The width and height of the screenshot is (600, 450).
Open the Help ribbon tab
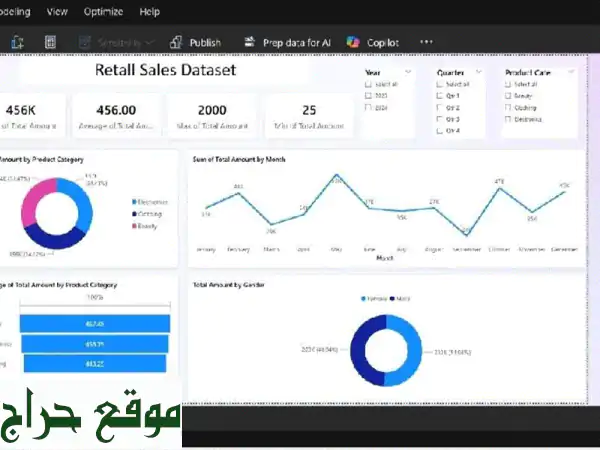pos(150,12)
